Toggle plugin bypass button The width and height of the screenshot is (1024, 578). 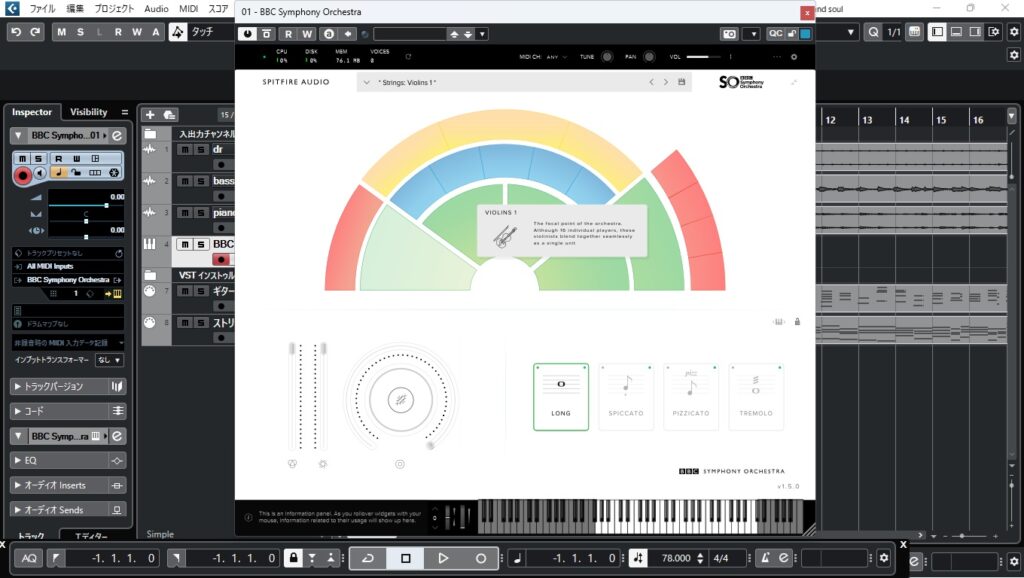coord(266,34)
